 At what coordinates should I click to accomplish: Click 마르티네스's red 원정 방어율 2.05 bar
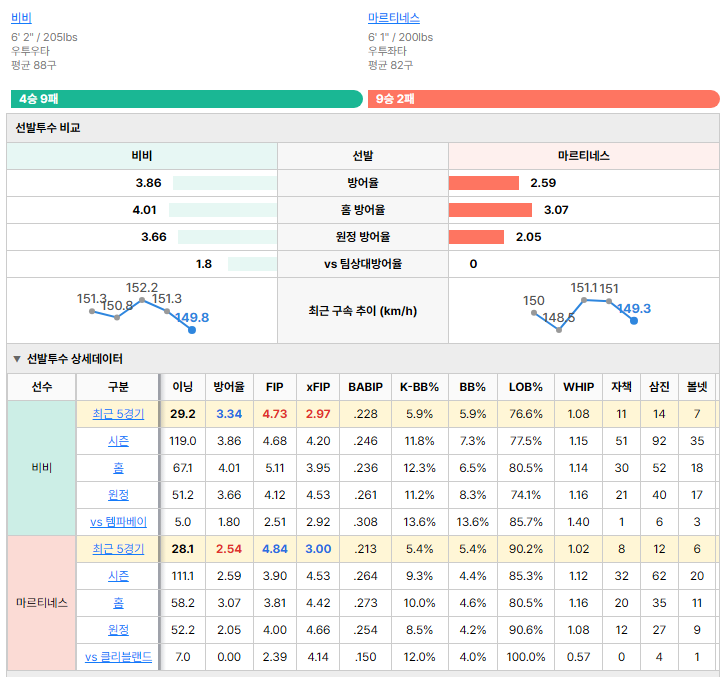click(x=476, y=237)
